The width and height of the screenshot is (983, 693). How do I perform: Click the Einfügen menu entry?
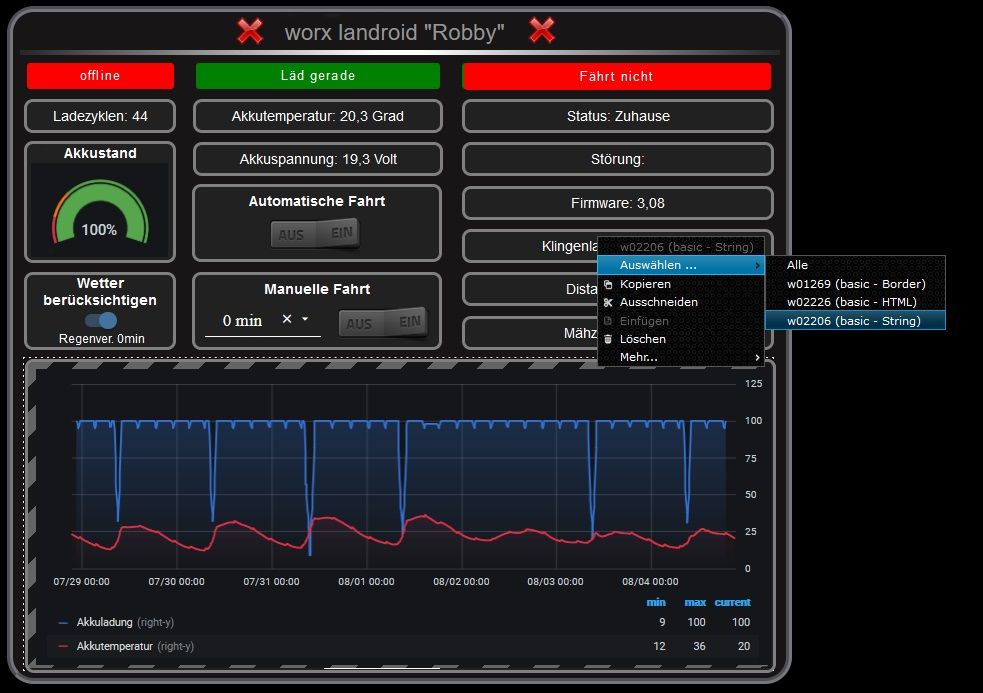681,321
